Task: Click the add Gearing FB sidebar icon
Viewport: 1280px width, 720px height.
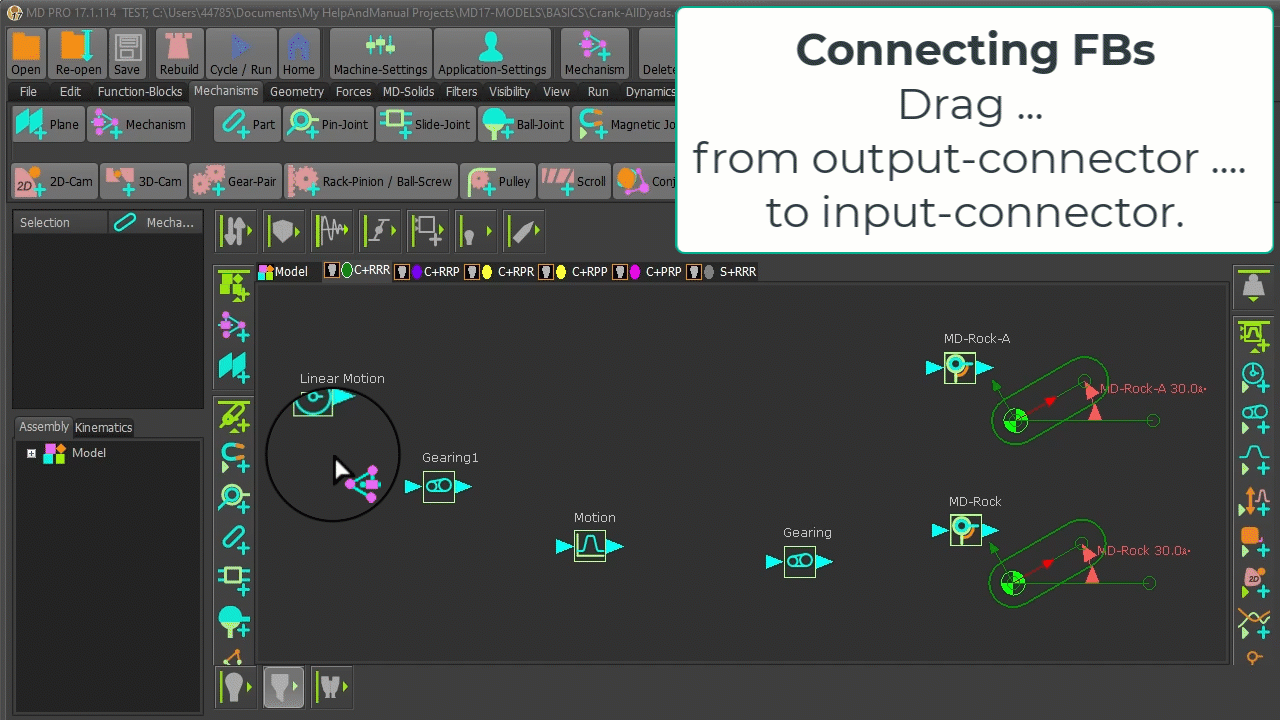Action: tap(1254, 418)
